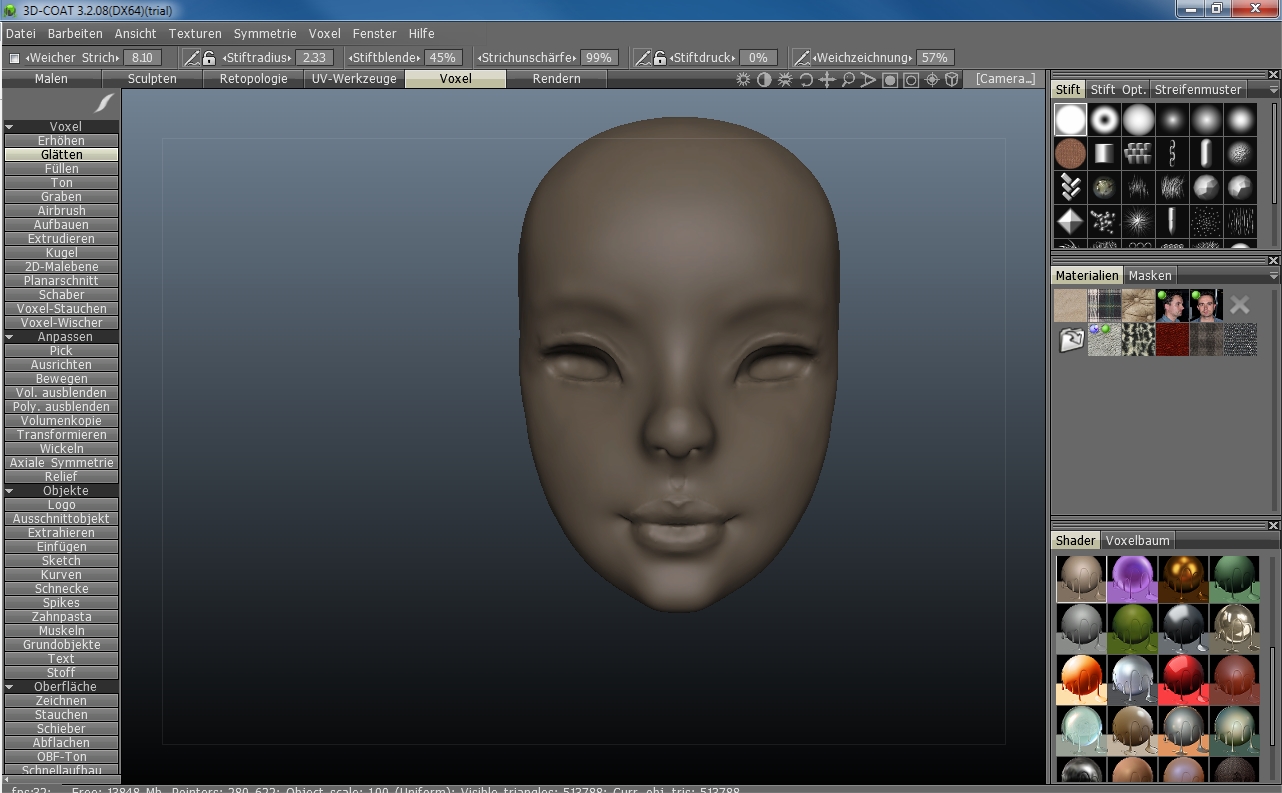
Task: Toggle the Weicher Strich checkbox
Action: coord(14,58)
